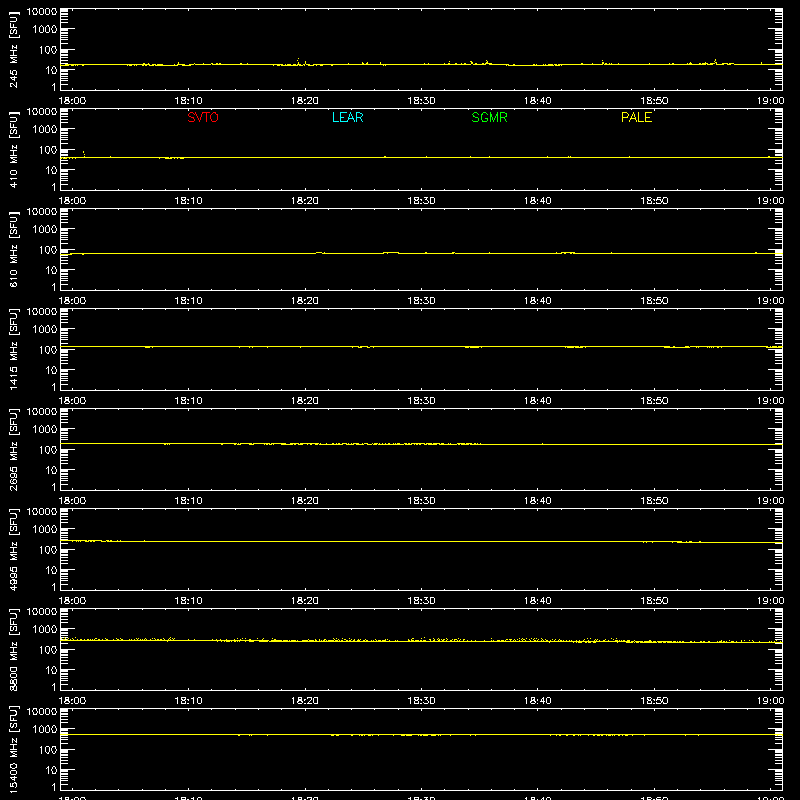Click 18:50 label under the 610 MHz plot
Viewport: 800px width, 800px height.
(x=654, y=301)
